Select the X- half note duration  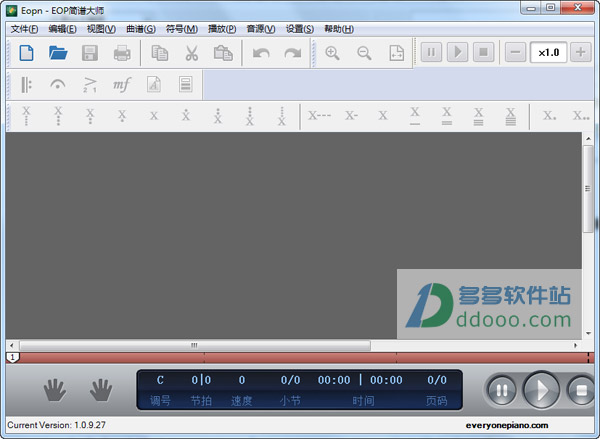pos(351,115)
